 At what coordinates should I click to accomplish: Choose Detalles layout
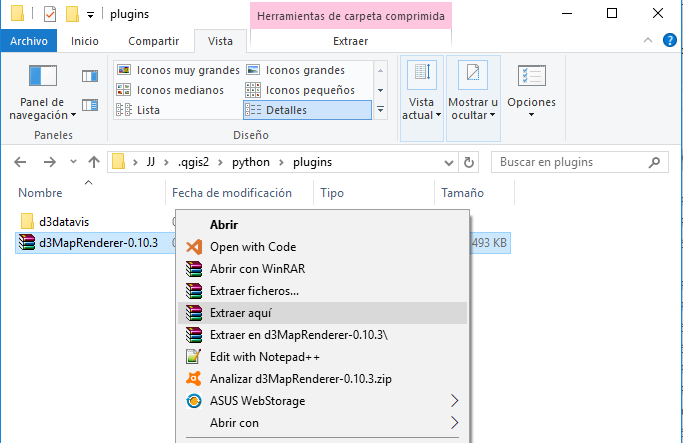point(307,110)
